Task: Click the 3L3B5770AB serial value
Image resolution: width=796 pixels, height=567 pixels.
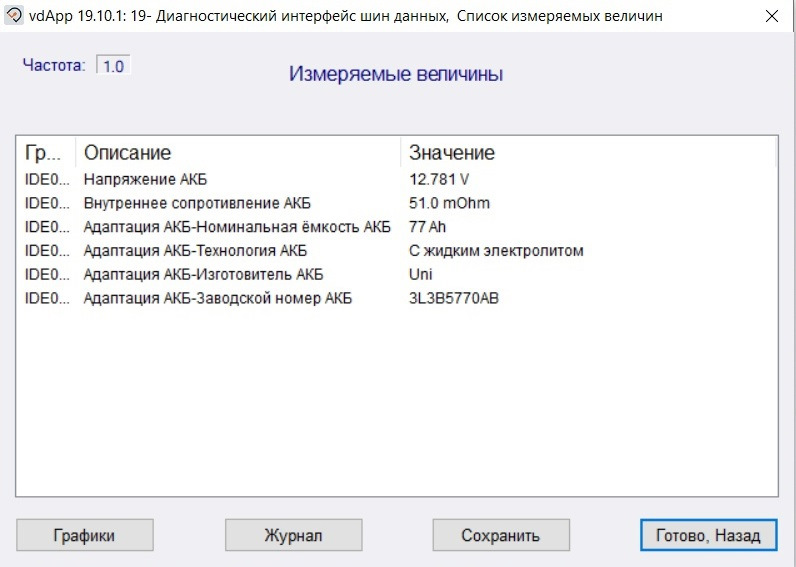Action: 454,298
